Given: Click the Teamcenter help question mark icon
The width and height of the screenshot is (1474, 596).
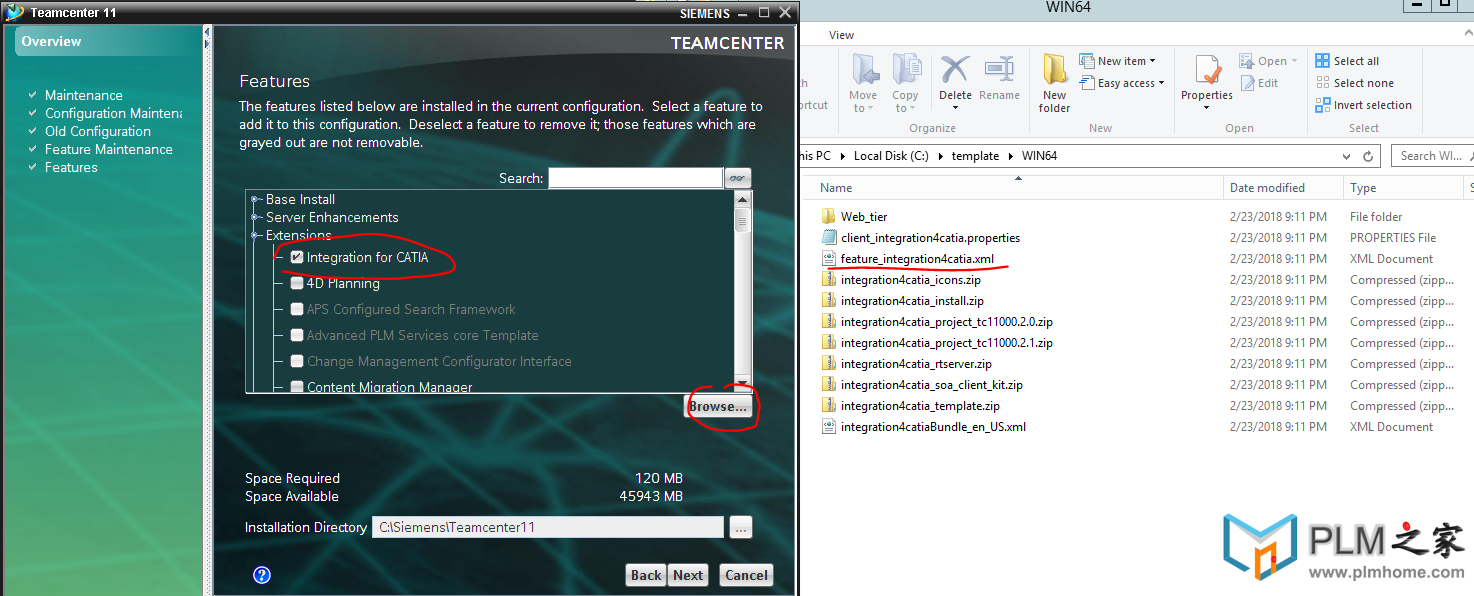Looking at the screenshot, I should 262,575.
